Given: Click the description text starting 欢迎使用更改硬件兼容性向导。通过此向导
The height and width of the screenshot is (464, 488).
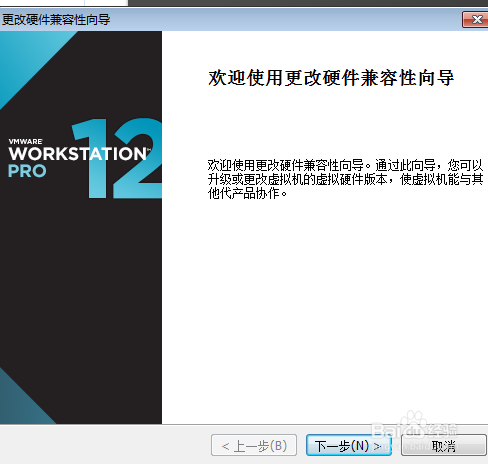Looking at the screenshot, I should [x=345, y=179].
